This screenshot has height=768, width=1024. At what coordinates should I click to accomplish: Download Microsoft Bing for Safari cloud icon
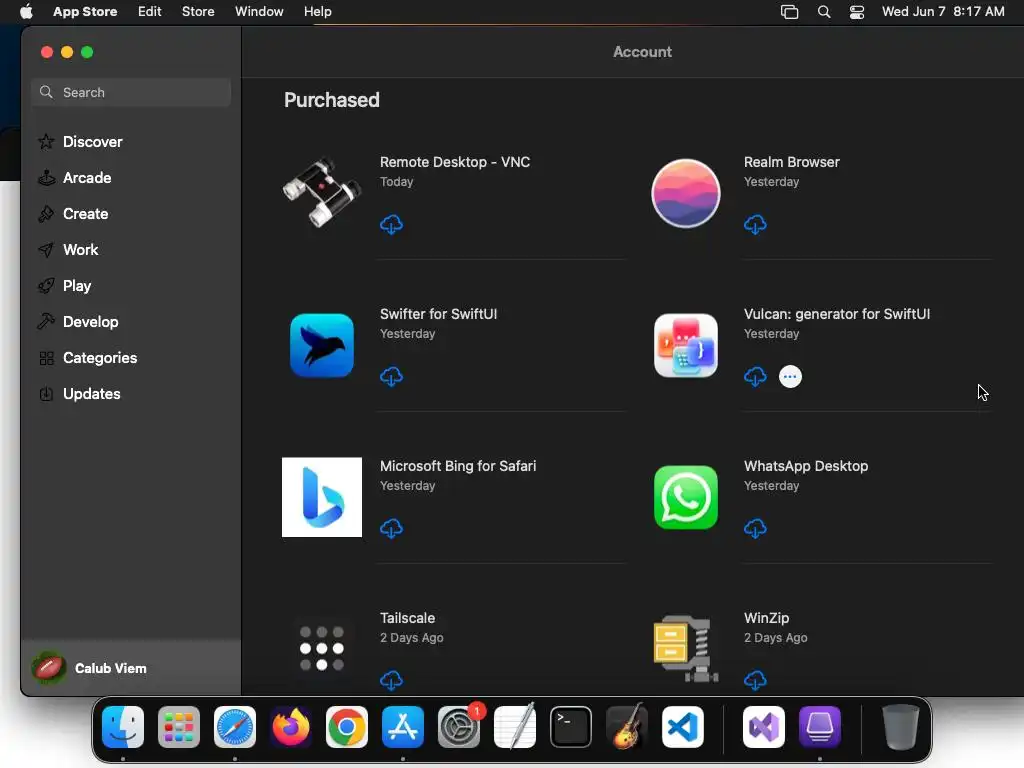[391, 528]
